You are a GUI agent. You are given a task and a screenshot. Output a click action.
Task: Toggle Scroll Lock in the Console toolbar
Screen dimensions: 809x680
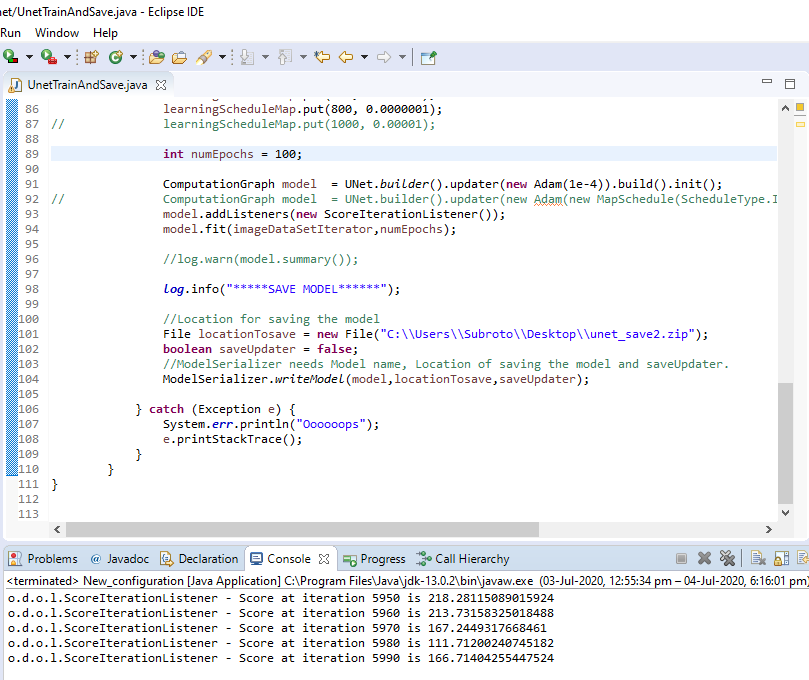click(780, 559)
